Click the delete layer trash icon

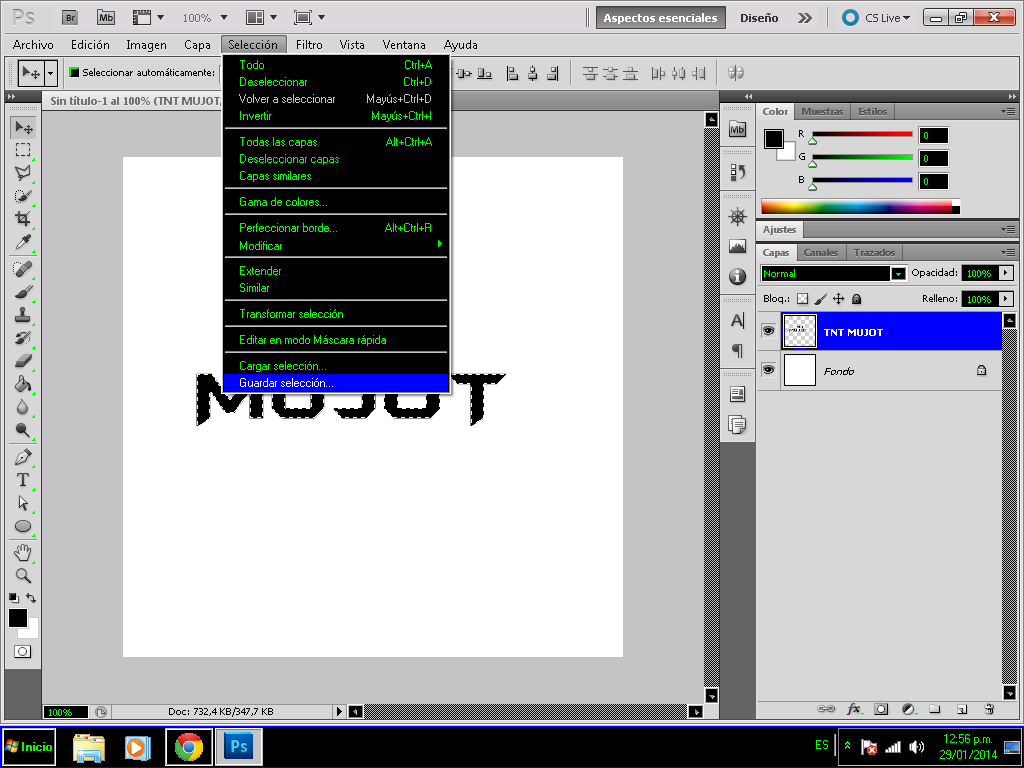989,709
